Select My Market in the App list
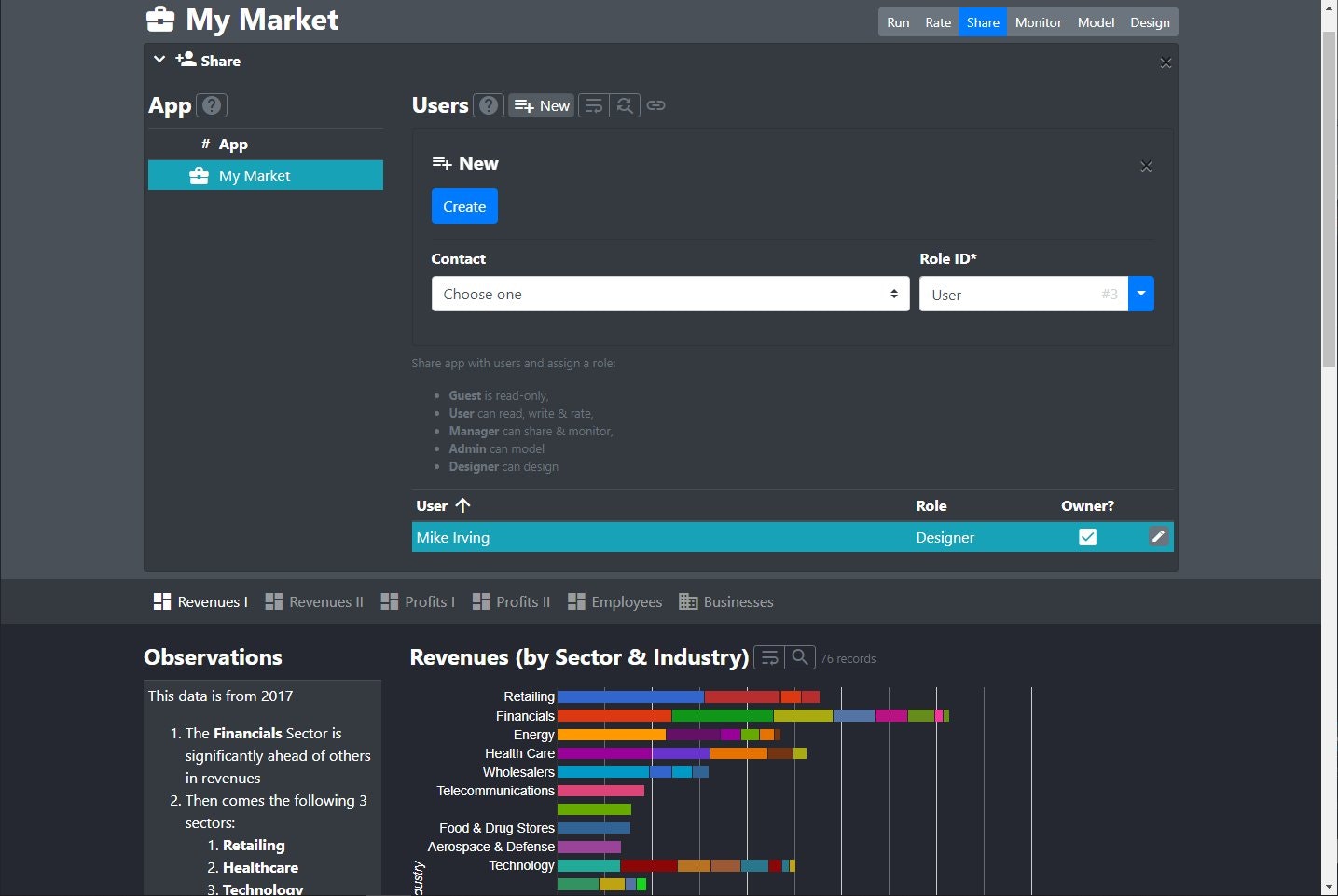Viewport: 1338px width, 896px height. (x=266, y=175)
